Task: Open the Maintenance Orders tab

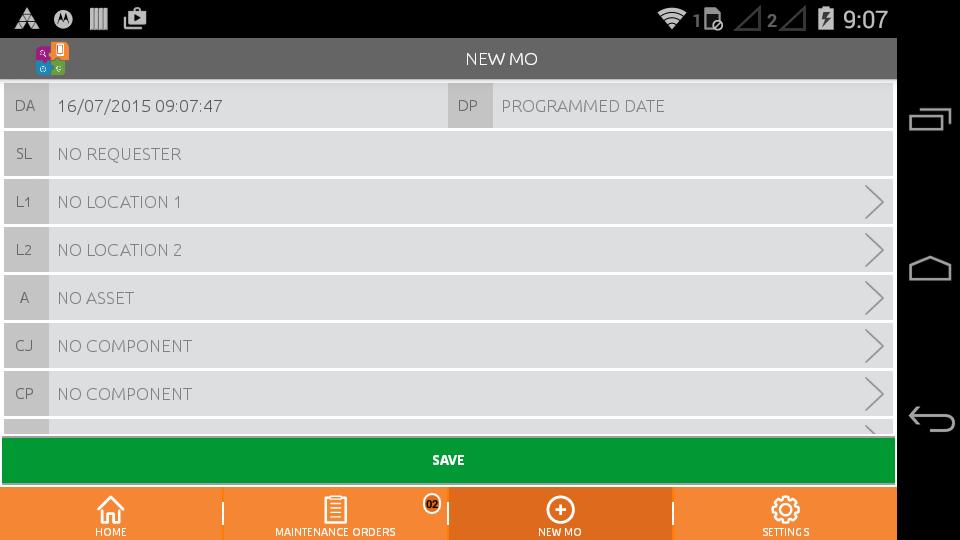Action: [x=335, y=516]
